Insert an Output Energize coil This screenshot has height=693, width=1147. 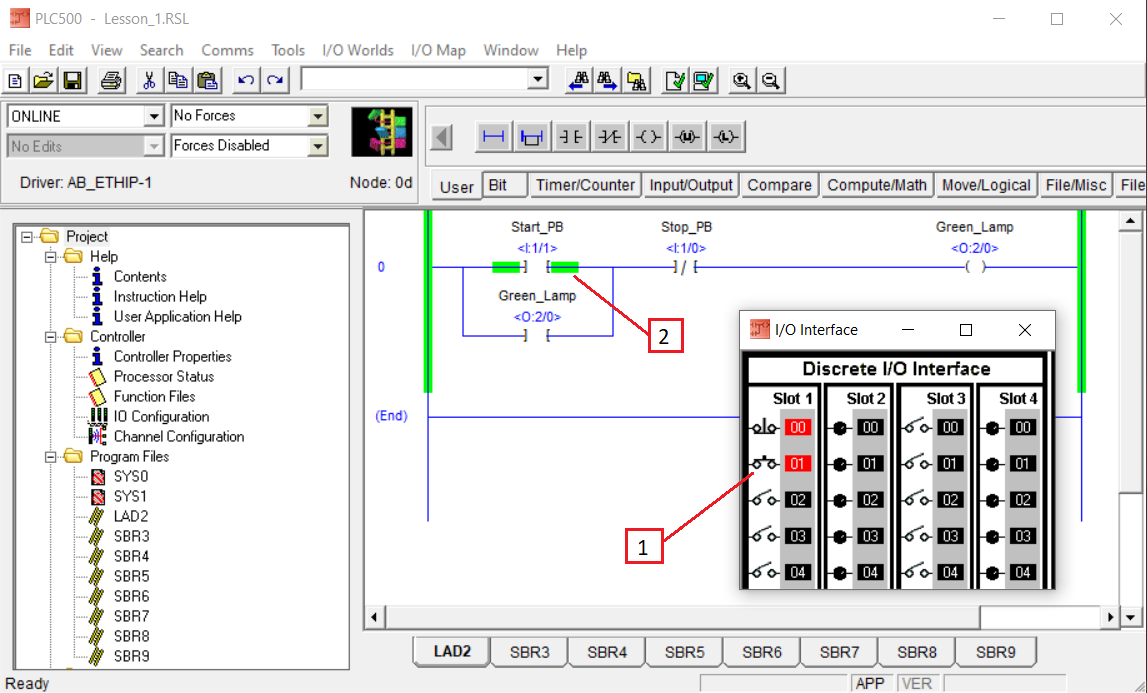pos(648,137)
